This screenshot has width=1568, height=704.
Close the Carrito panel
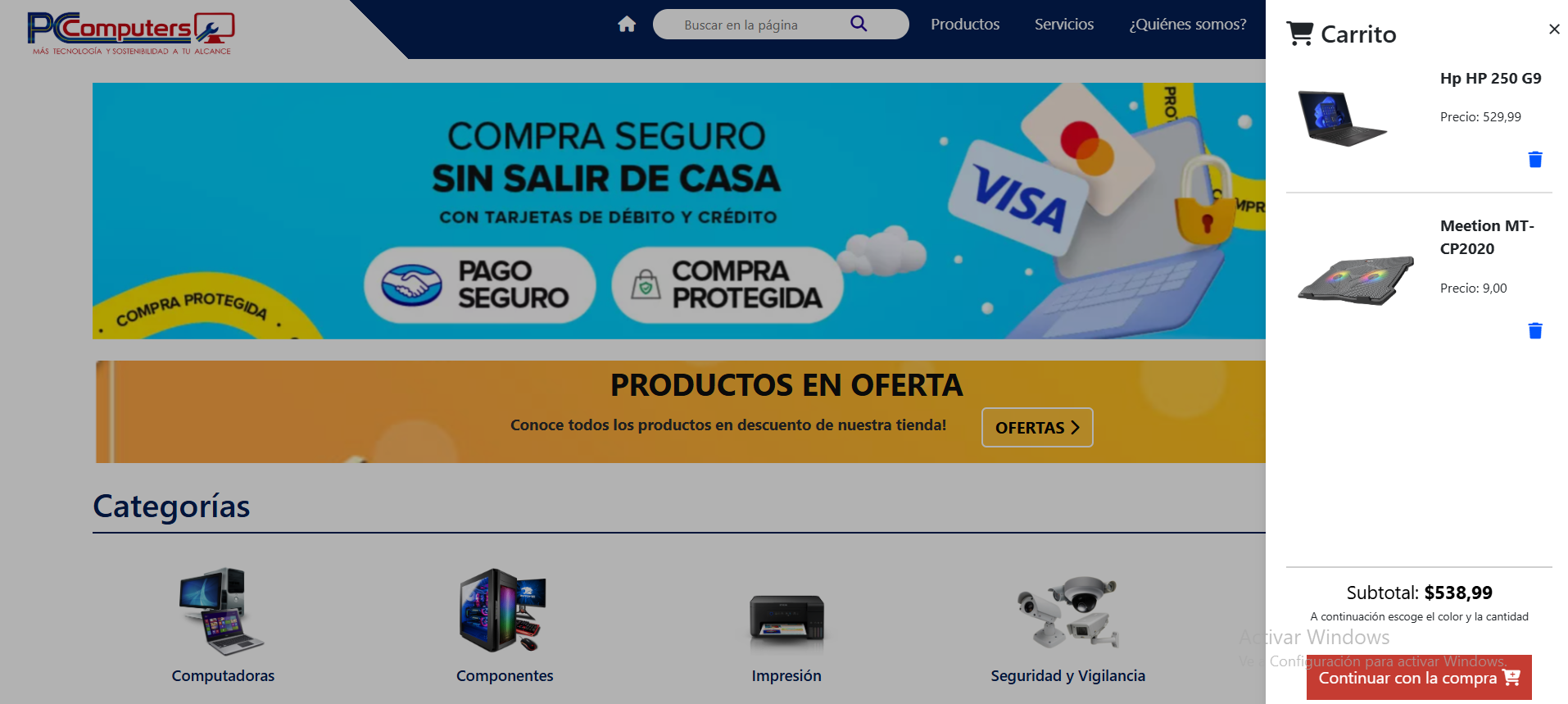(x=1554, y=30)
